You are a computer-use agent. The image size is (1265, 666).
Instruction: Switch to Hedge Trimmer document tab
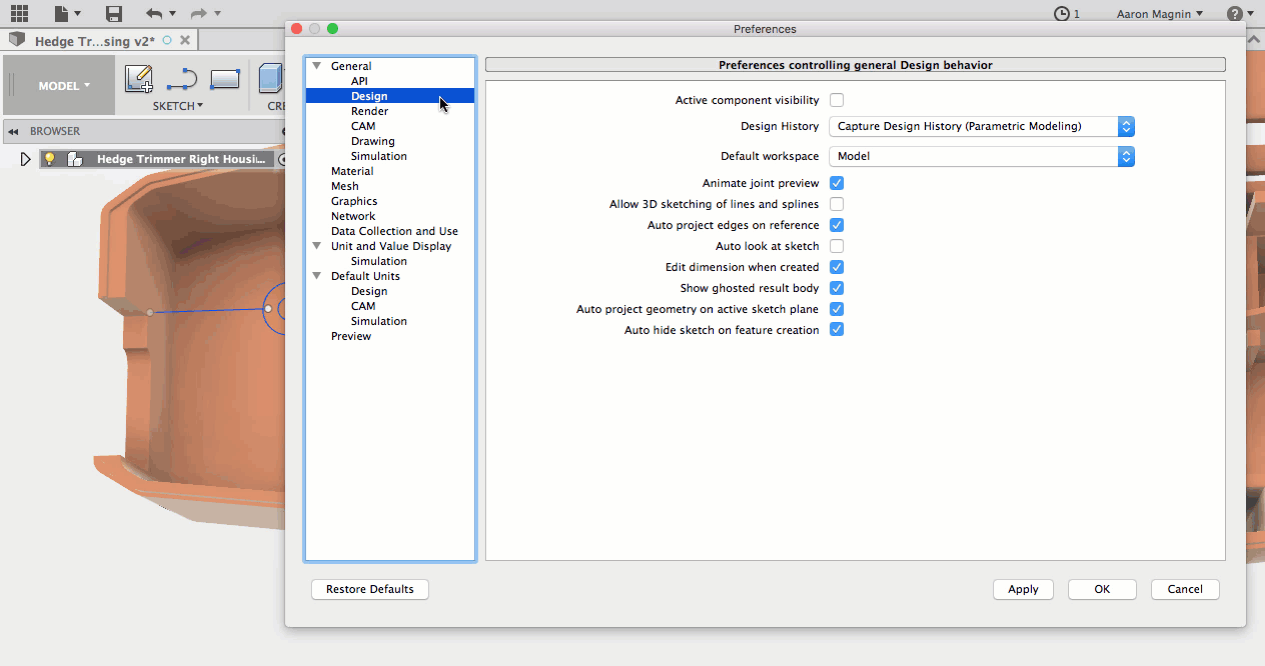click(95, 41)
